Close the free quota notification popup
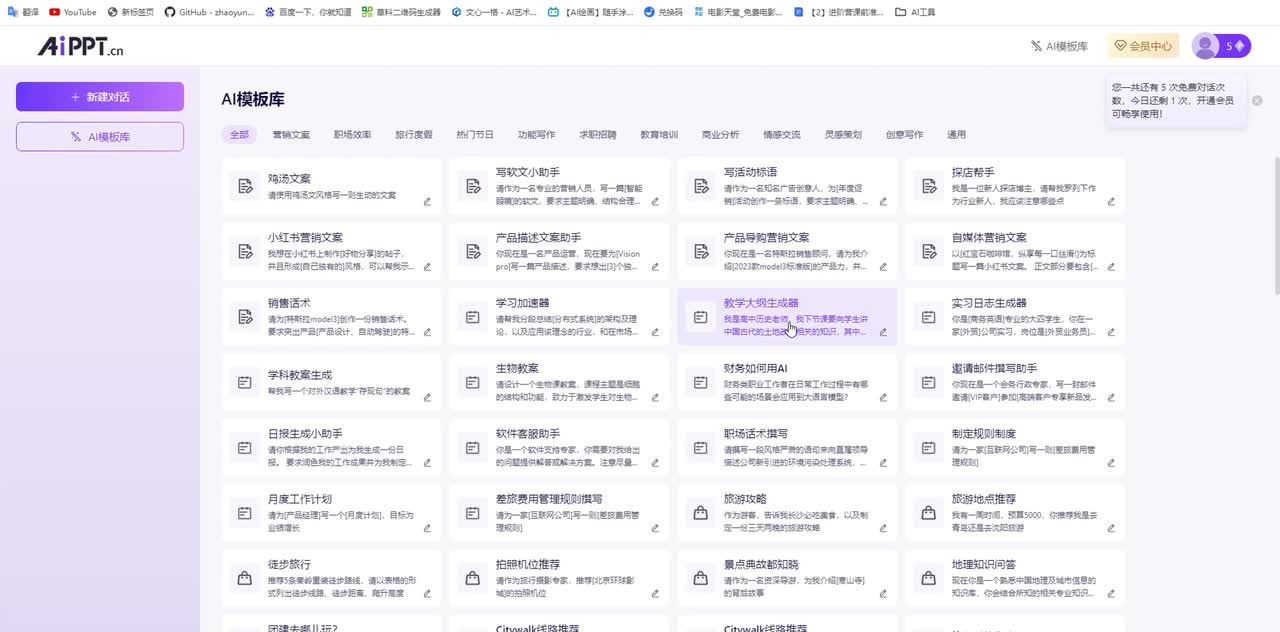Image resolution: width=1280 pixels, height=632 pixels. click(1257, 100)
